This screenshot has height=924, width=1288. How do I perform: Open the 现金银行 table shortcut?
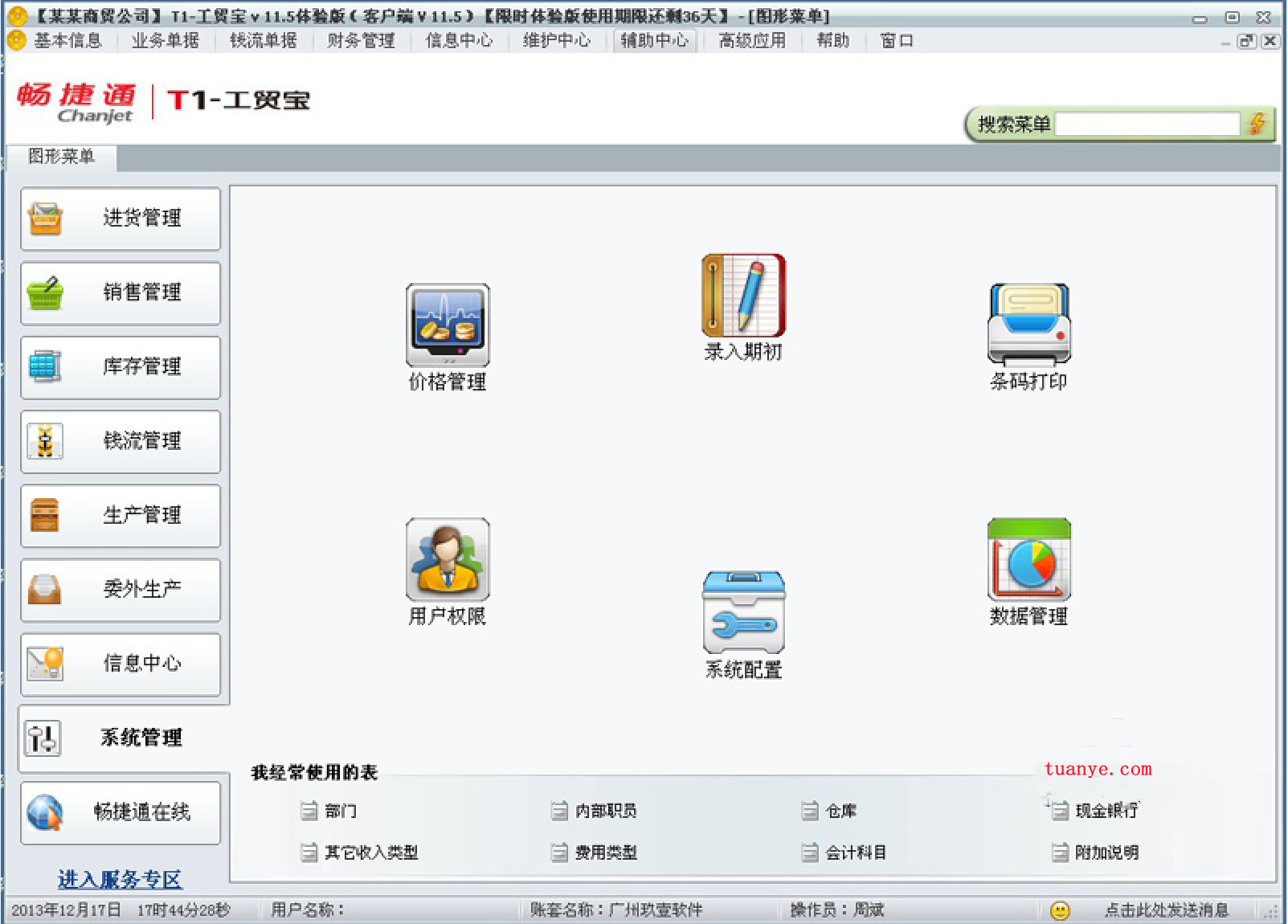1094,811
